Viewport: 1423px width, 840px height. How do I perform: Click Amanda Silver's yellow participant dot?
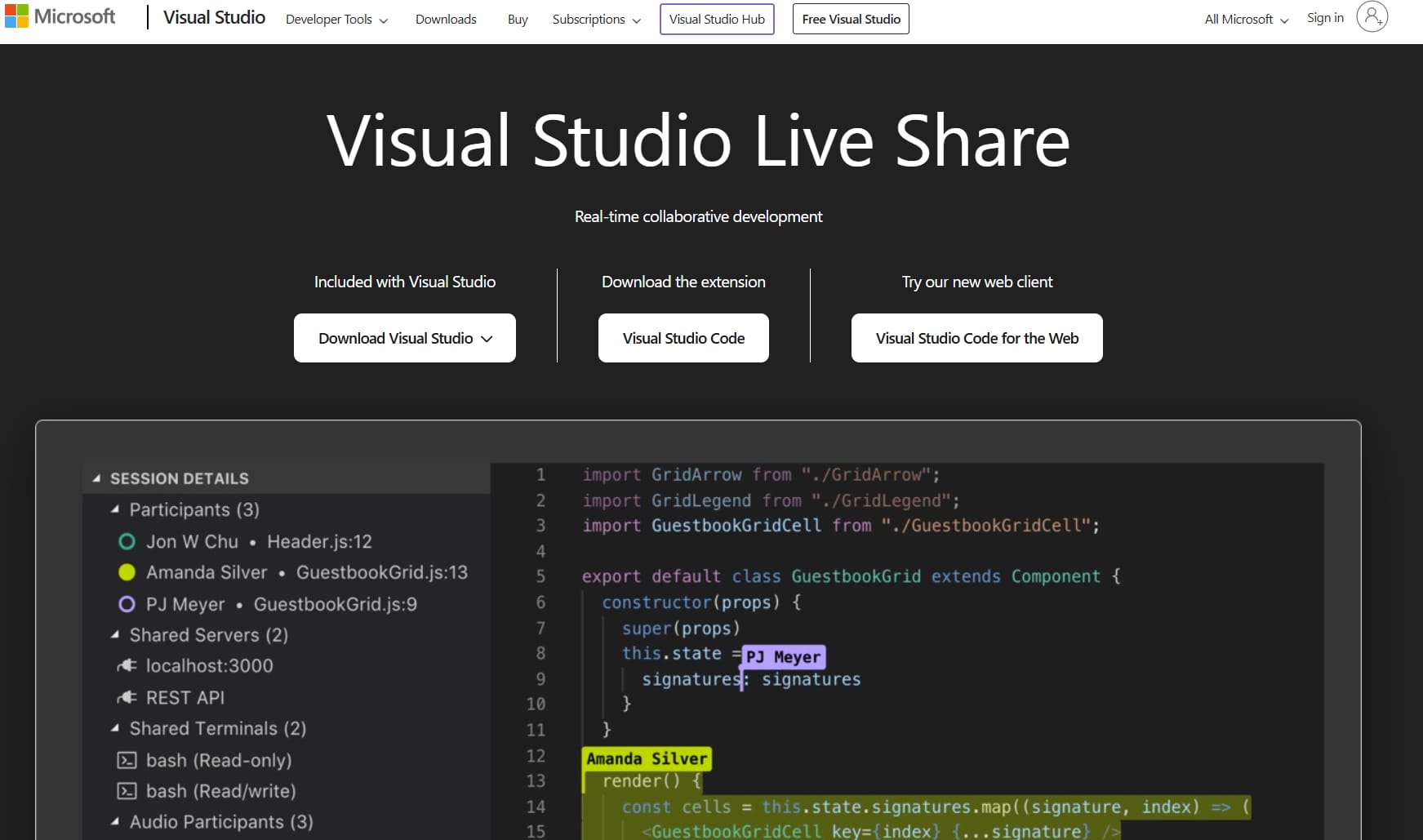coord(127,572)
